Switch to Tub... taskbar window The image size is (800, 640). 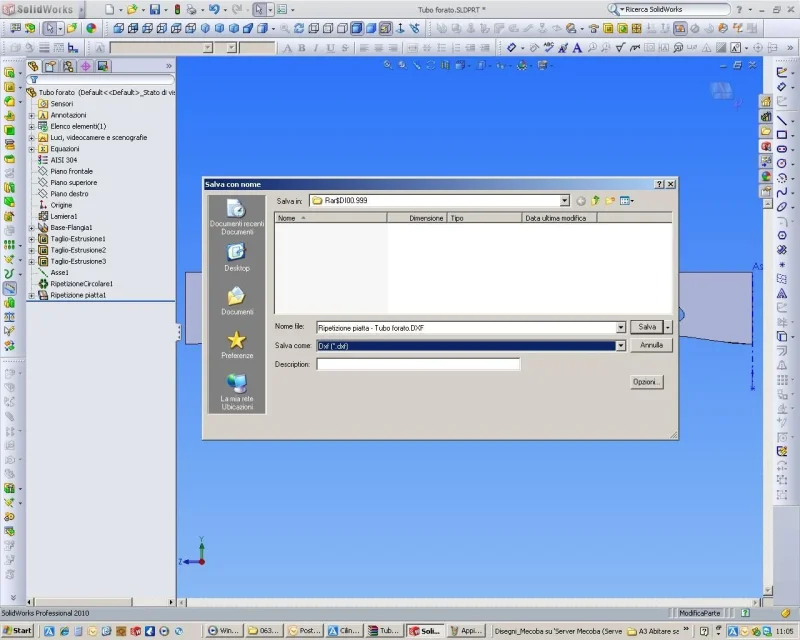[x=385, y=631]
